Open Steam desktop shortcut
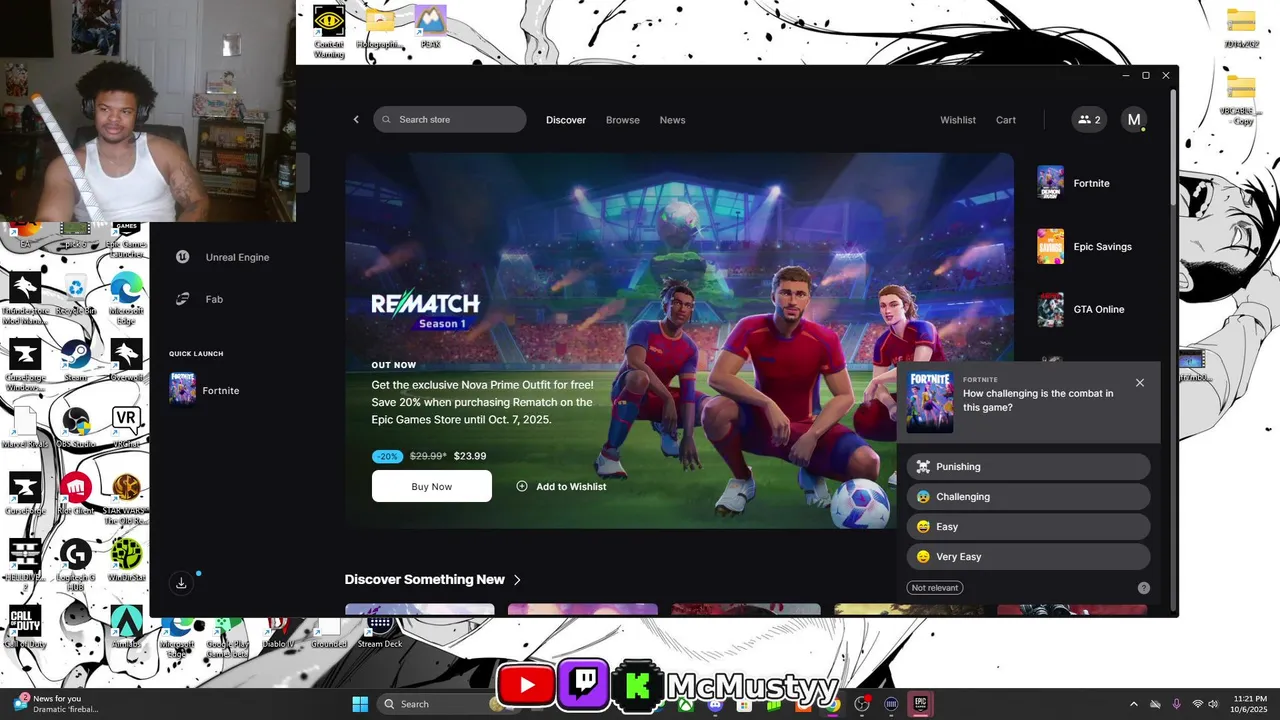 tap(76, 359)
